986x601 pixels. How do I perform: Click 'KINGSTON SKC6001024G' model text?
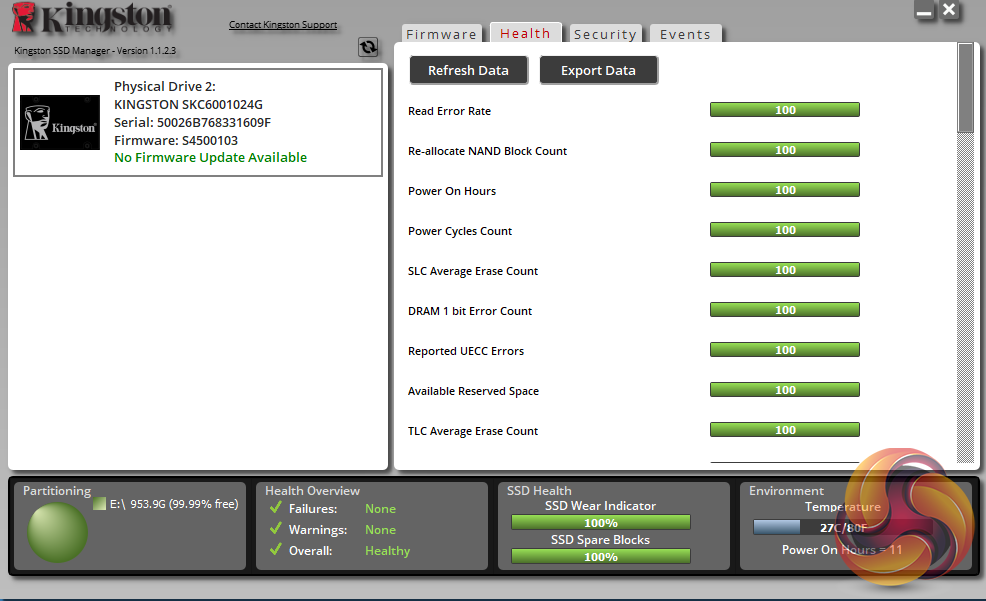[x=188, y=104]
